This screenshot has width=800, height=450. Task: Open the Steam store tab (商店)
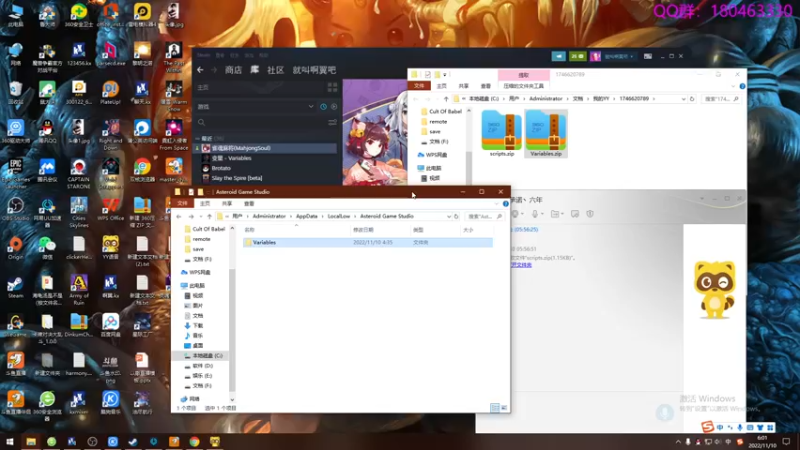pyautogui.click(x=233, y=70)
